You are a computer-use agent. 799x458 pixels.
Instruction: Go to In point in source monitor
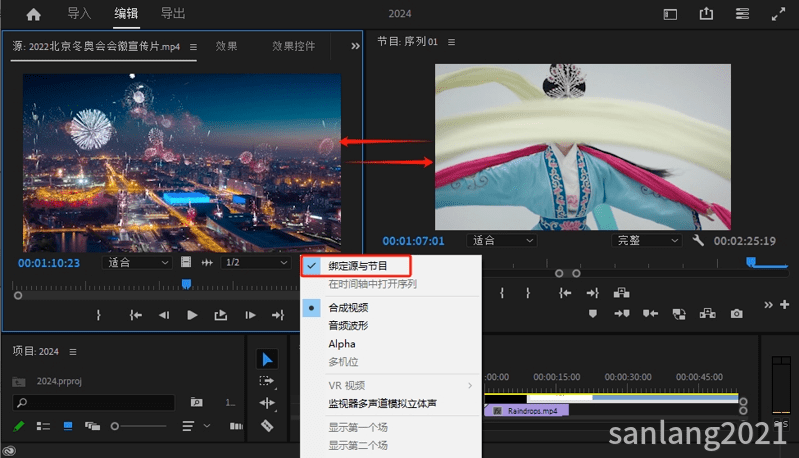136,315
